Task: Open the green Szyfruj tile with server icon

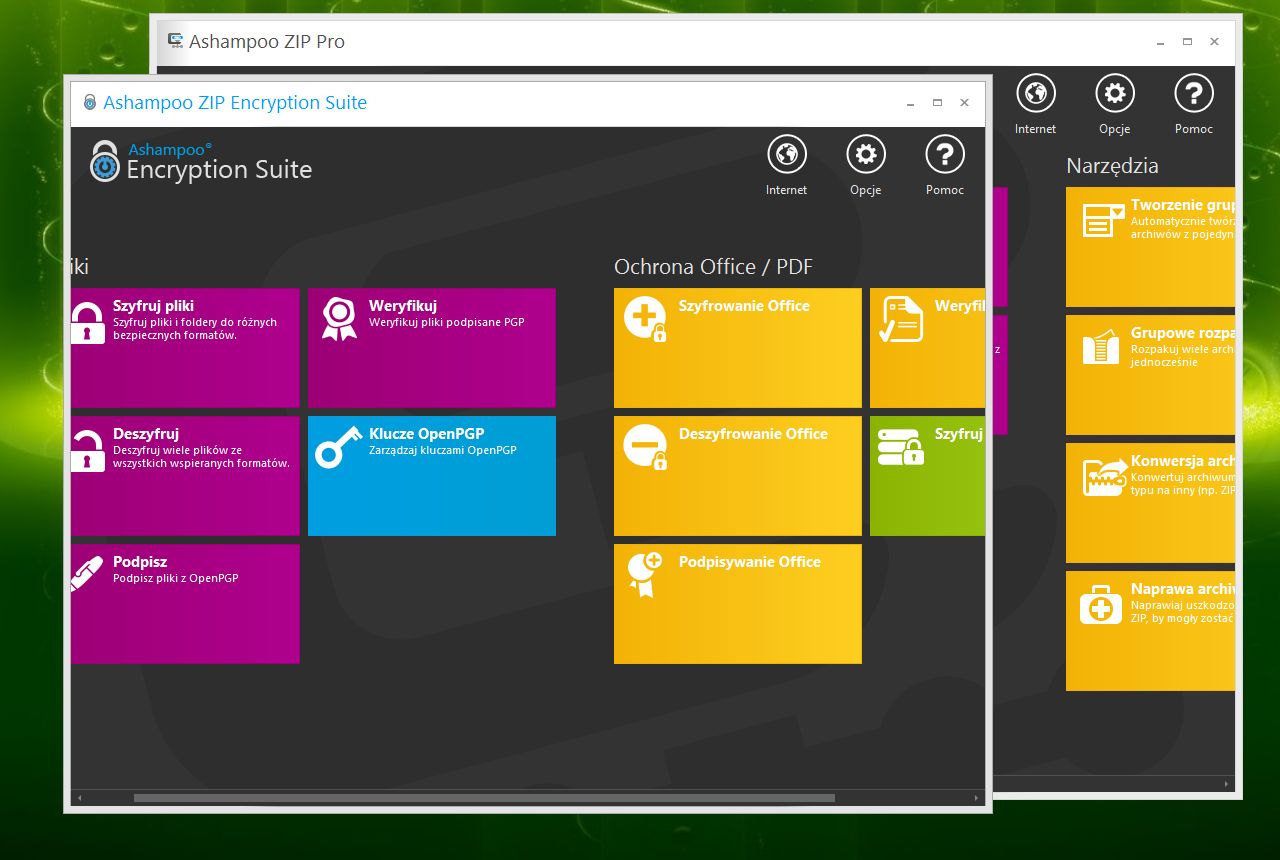Action: [927, 475]
